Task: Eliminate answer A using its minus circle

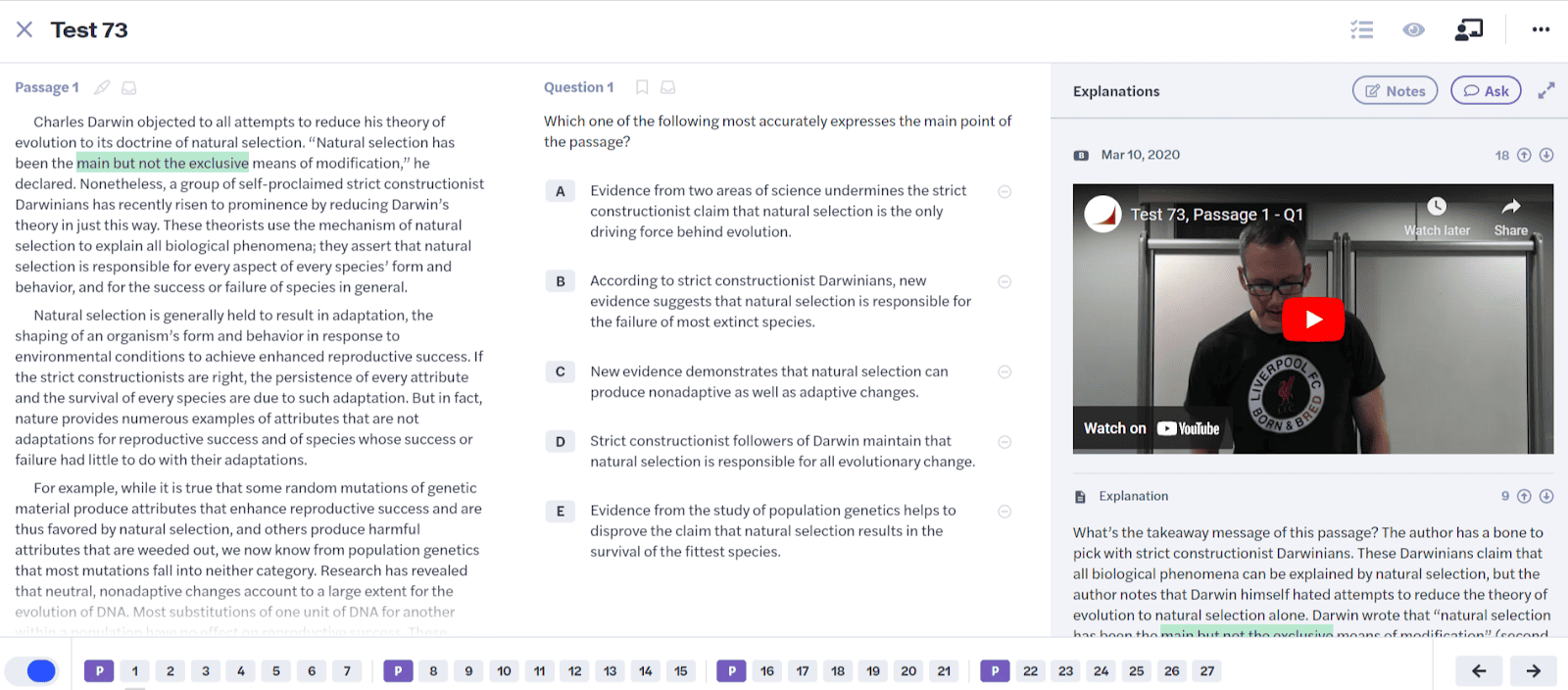Action: tap(1004, 191)
